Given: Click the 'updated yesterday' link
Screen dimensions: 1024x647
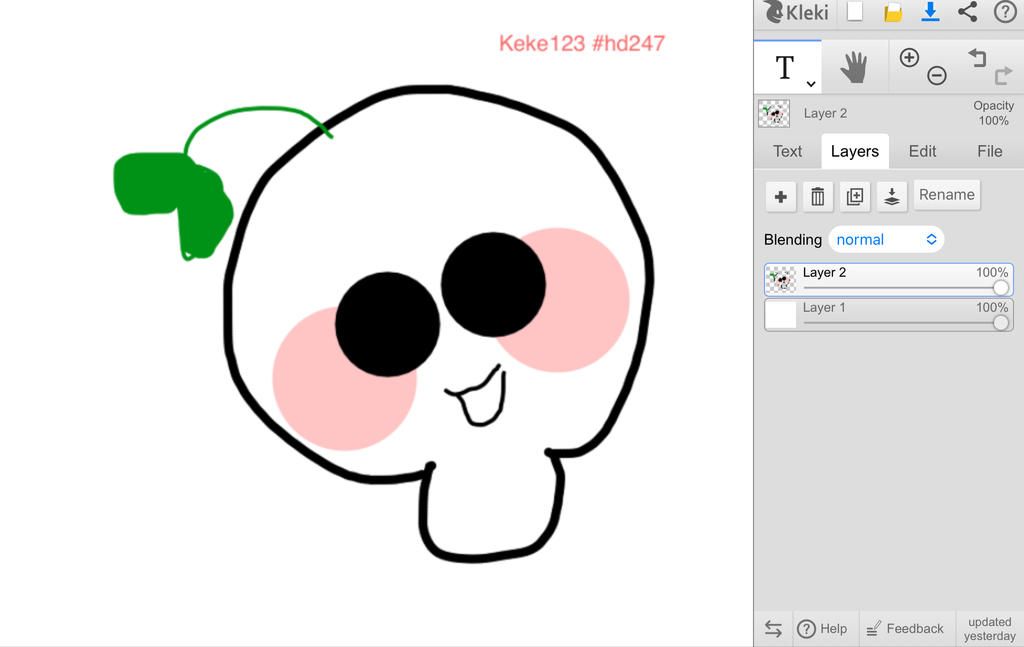Looking at the screenshot, I should pyautogui.click(x=989, y=629).
